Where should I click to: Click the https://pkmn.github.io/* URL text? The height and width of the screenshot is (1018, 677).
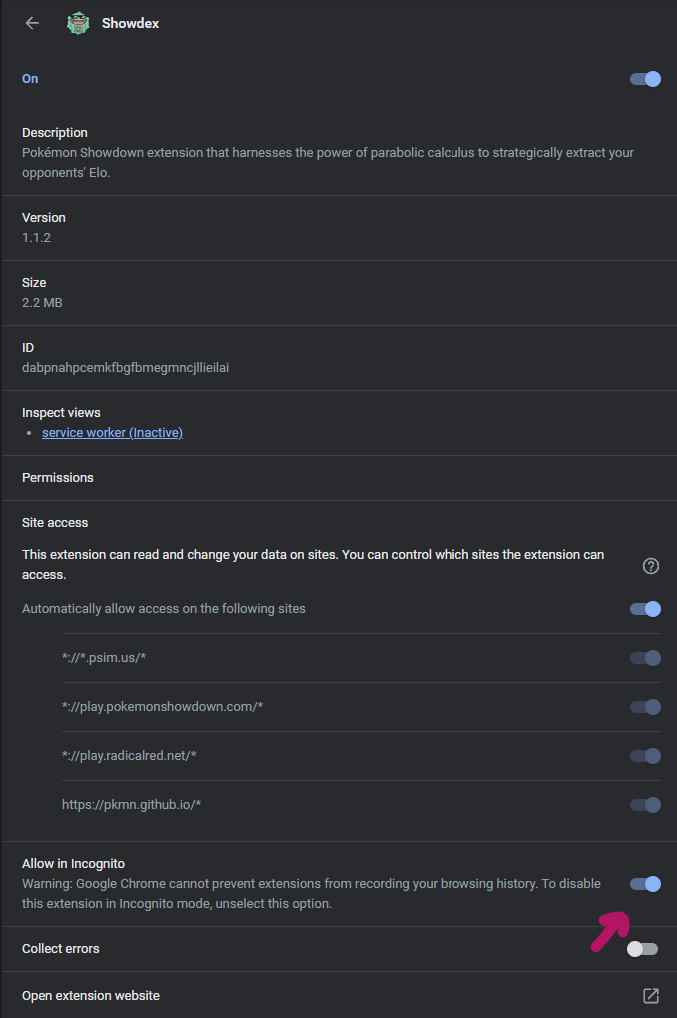click(x=131, y=804)
